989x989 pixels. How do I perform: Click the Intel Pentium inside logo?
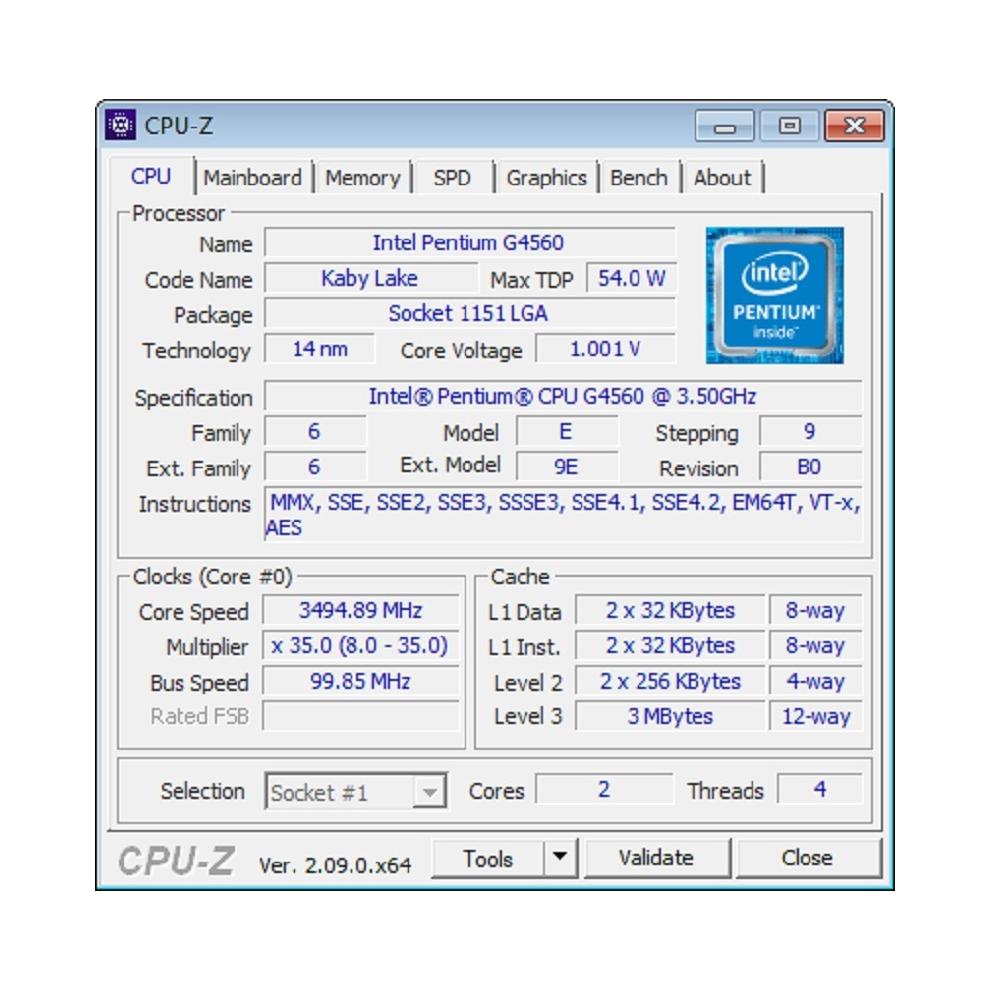[775, 295]
